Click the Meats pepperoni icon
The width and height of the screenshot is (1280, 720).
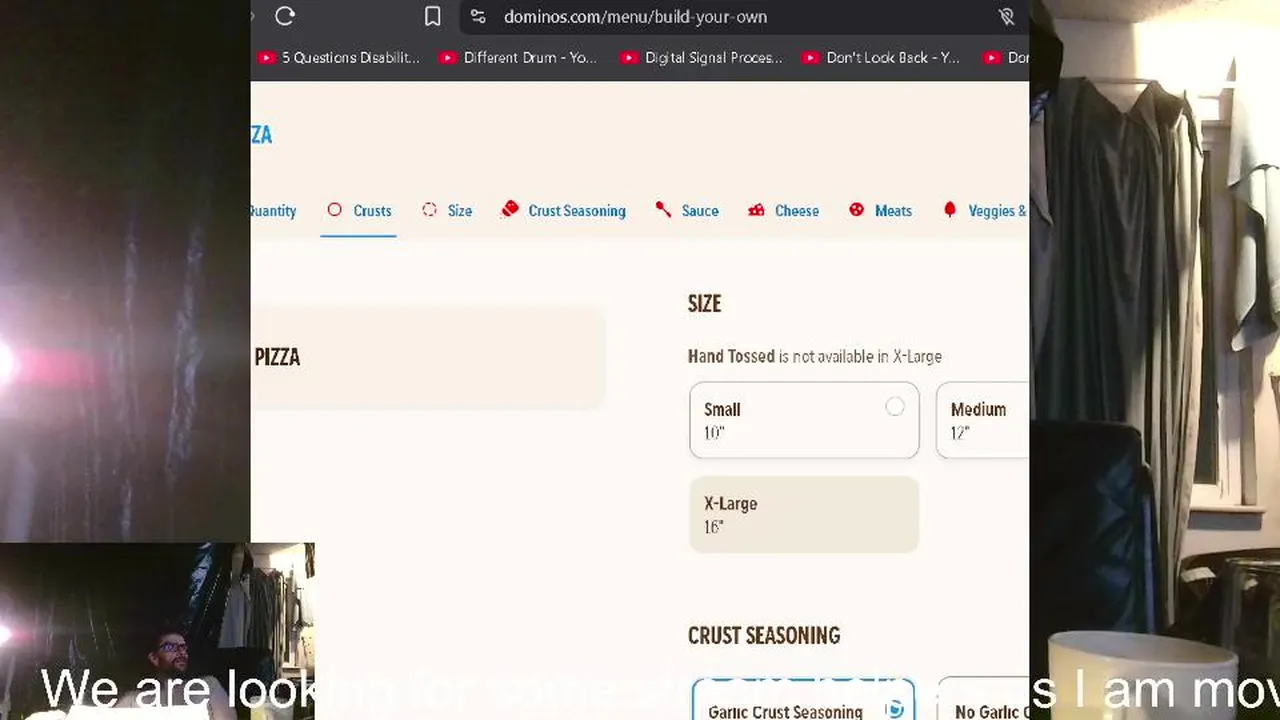(x=857, y=210)
